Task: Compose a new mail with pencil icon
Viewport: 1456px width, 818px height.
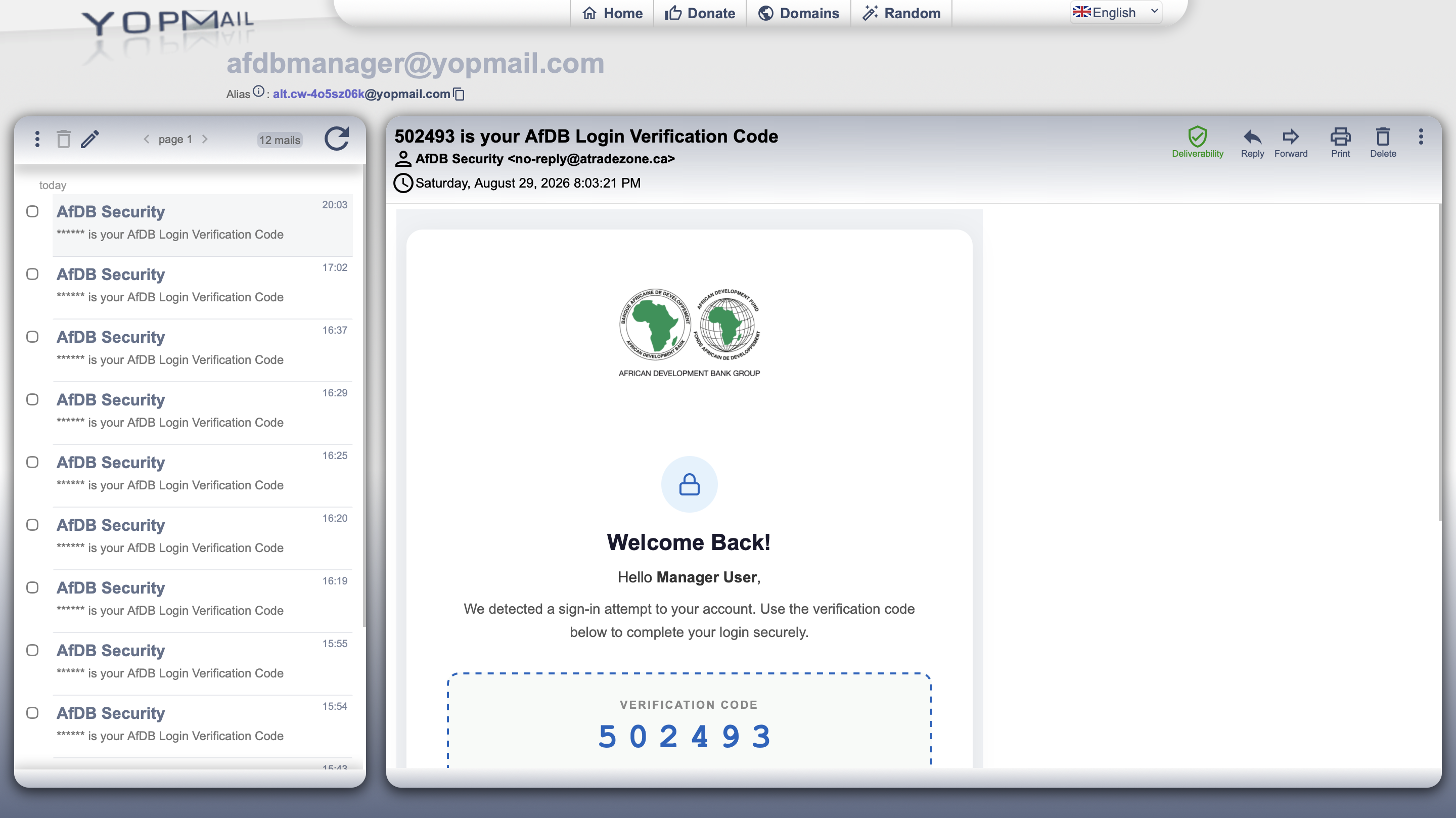Action: (x=90, y=139)
